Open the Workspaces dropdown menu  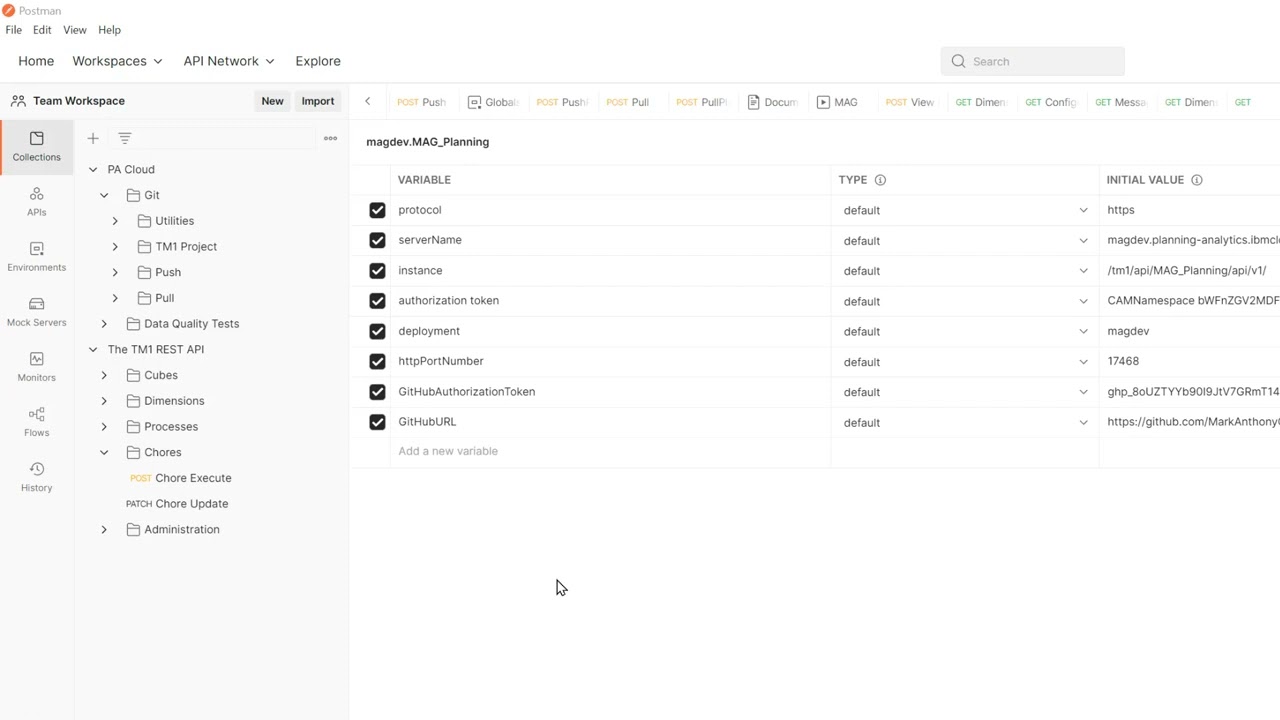(x=117, y=61)
